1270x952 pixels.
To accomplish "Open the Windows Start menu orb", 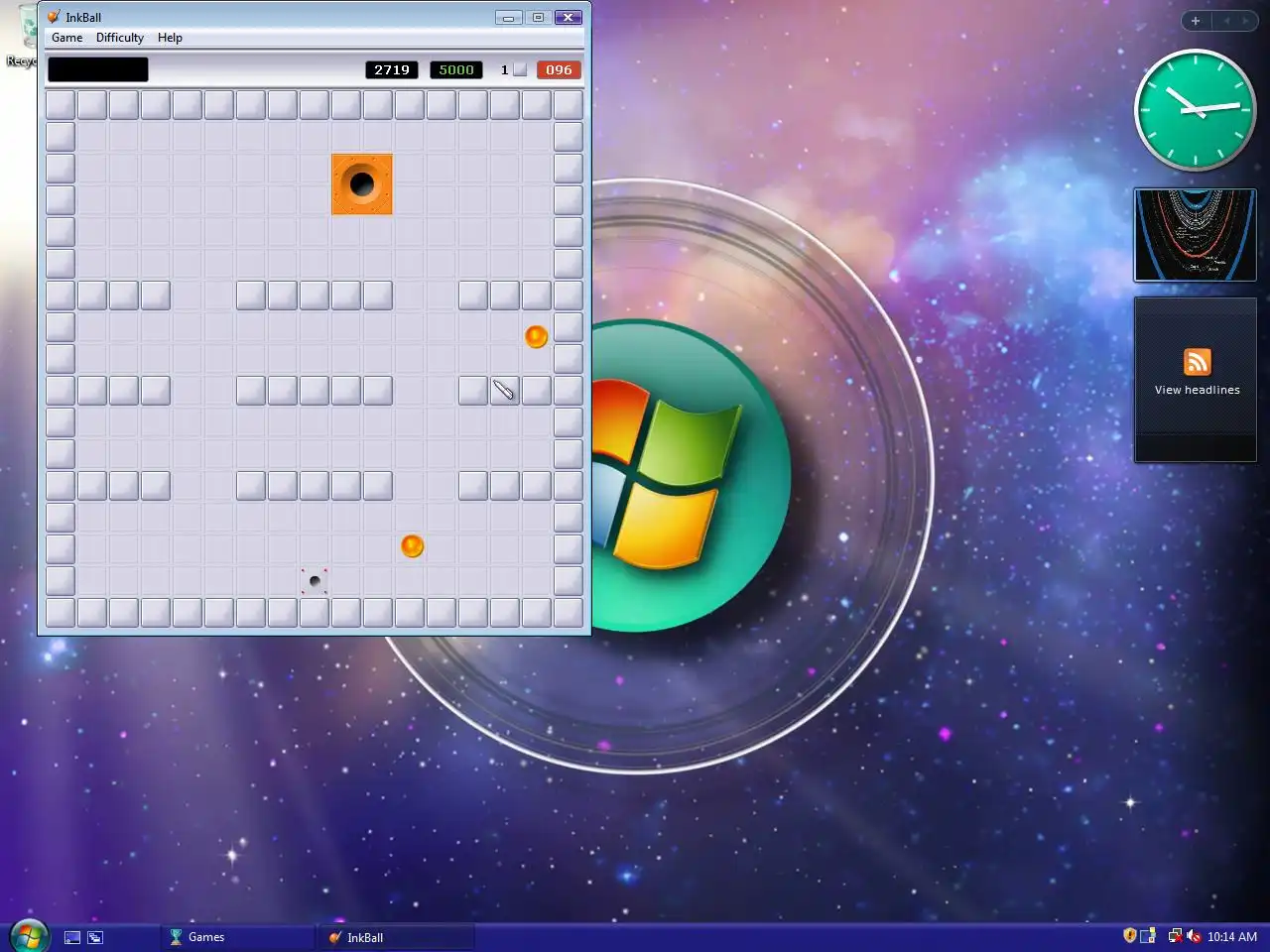I will [x=28, y=936].
